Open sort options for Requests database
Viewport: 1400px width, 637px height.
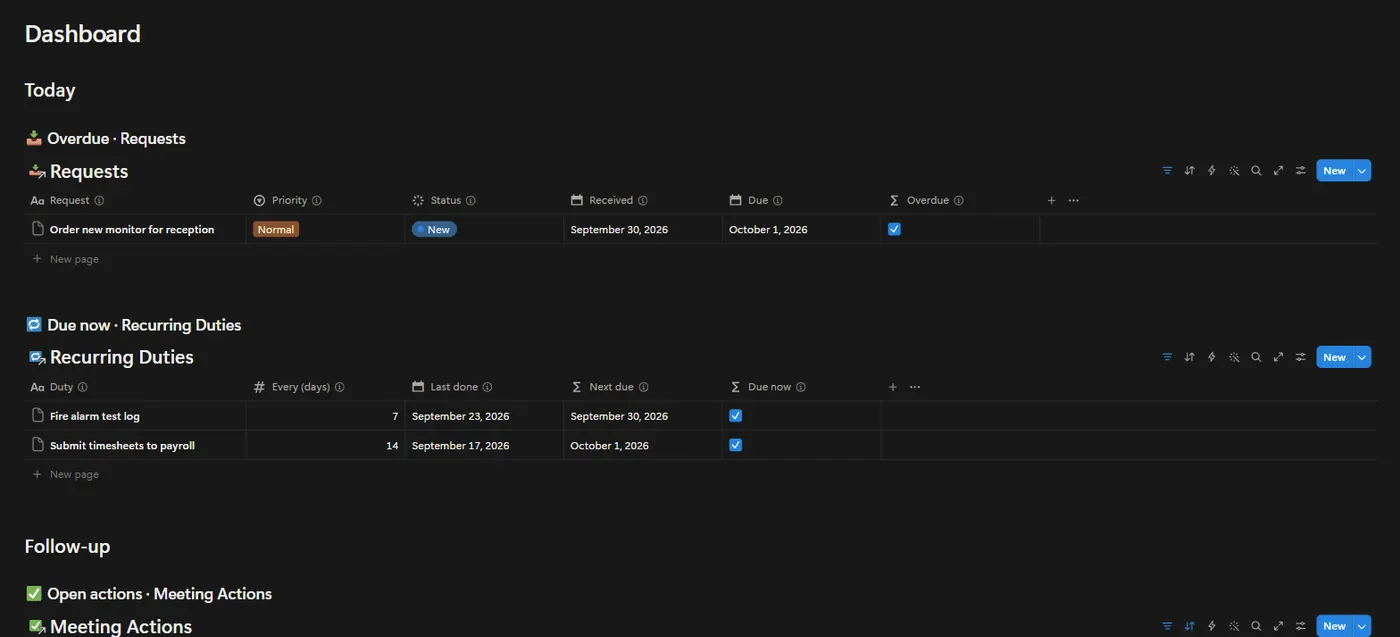click(x=1189, y=171)
